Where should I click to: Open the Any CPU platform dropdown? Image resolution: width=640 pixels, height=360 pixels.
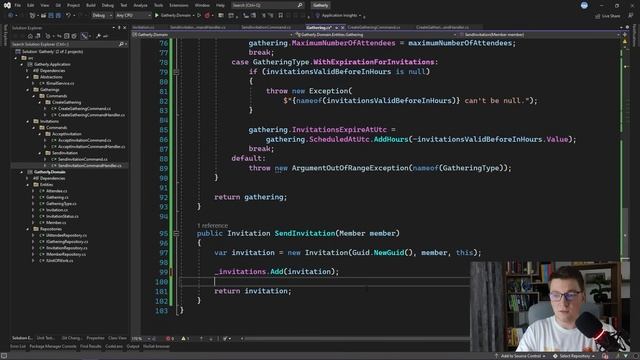point(133,16)
